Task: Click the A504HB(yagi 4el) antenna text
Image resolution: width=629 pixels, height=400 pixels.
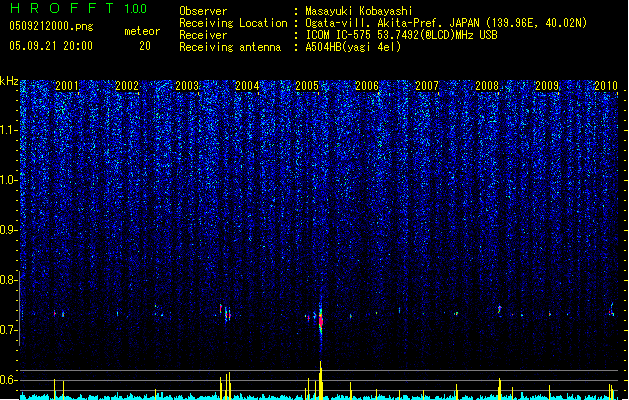Action: (x=353, y=47)
